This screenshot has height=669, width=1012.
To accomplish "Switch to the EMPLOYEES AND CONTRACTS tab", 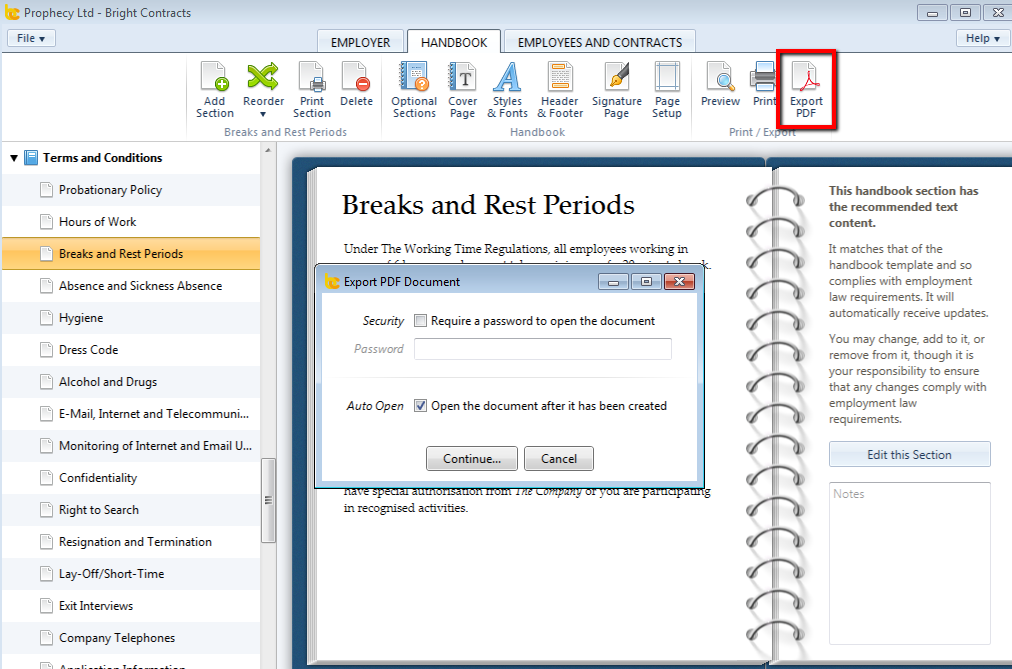I will [x=600, y=43].
